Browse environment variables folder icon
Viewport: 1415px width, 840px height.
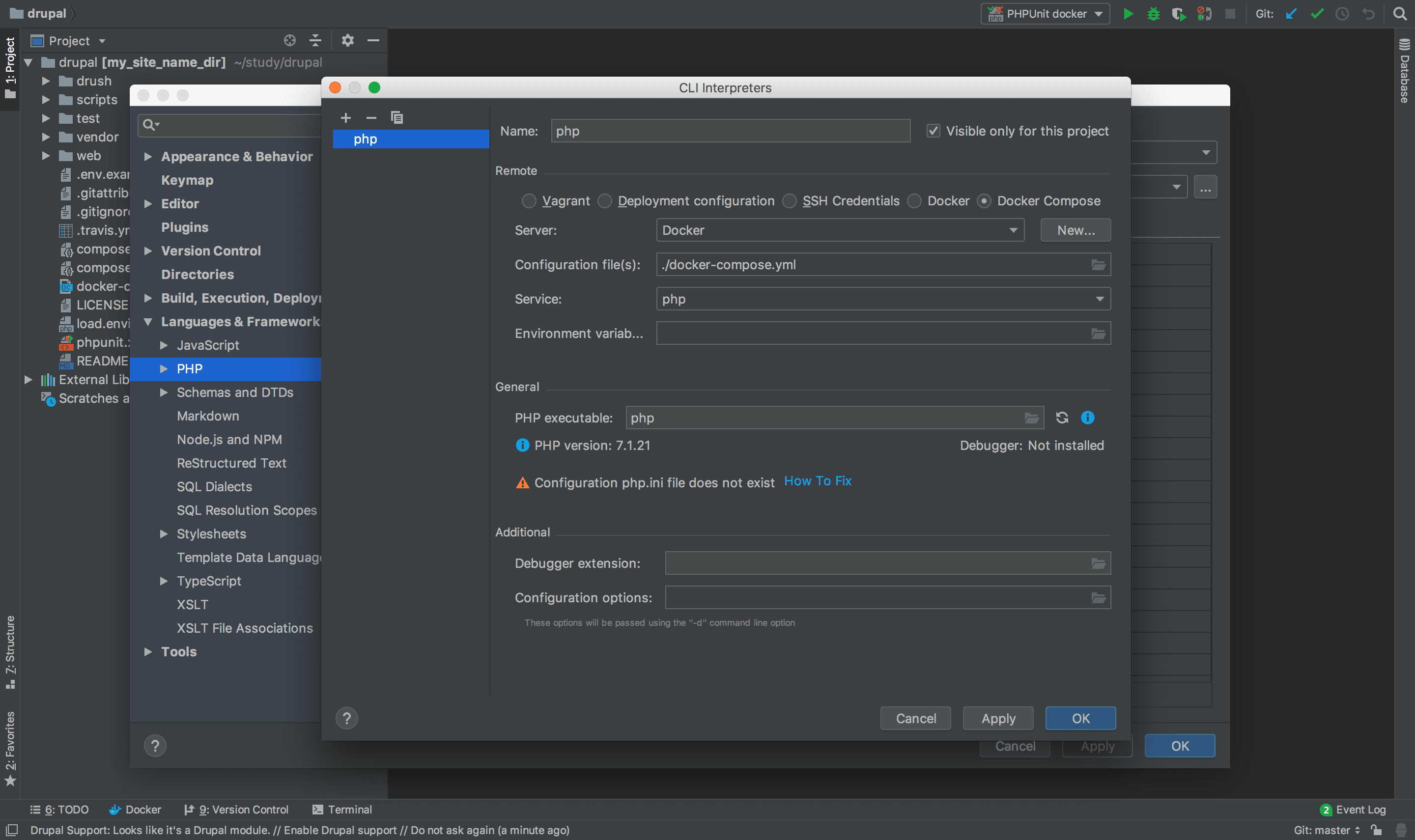click(1098, 334)
